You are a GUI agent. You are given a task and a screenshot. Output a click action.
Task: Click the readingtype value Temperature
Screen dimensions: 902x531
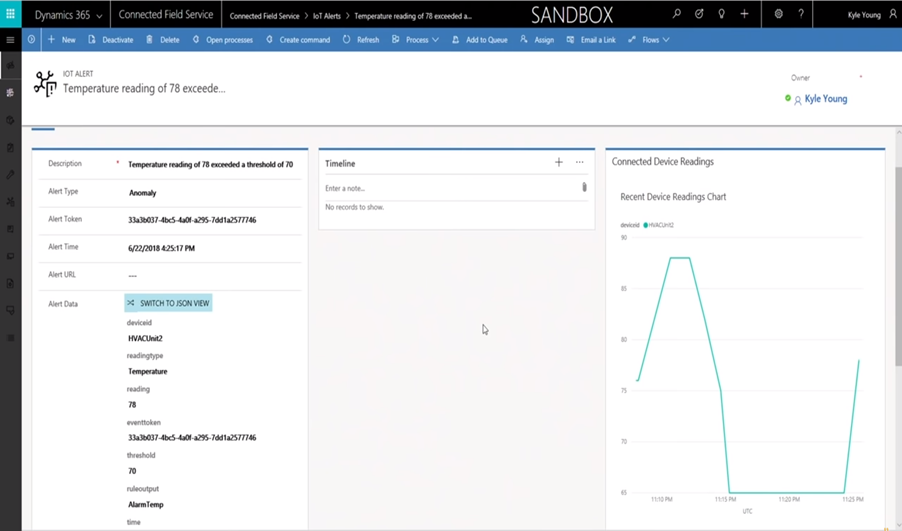pyautogui.click(x=147, y=372)
